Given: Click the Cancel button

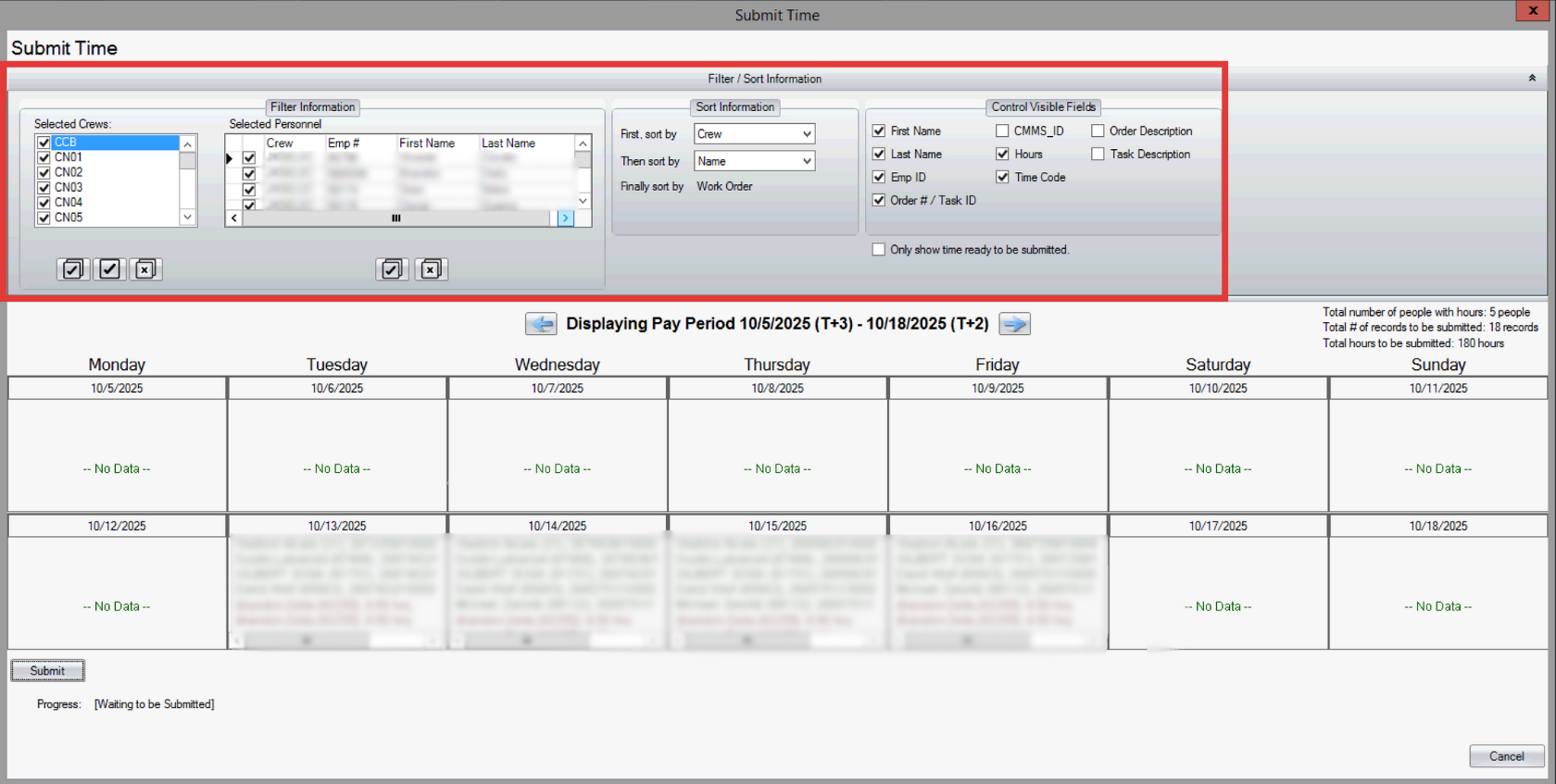Looking at the screenshot, I should click(1506, 756).
